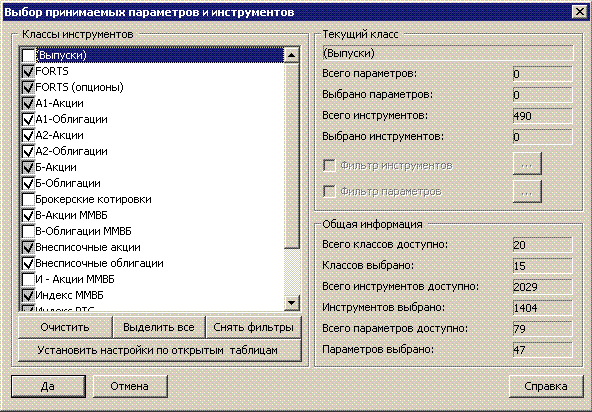Confirm with the Да button
The width and height of the screenshot is (592, 412).
(48, 386)
